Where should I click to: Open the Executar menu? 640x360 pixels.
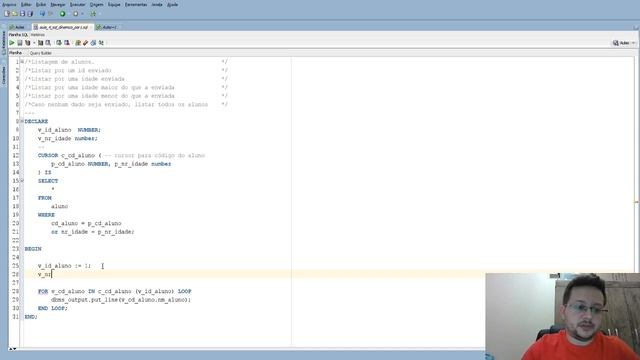tap(78, 4)
